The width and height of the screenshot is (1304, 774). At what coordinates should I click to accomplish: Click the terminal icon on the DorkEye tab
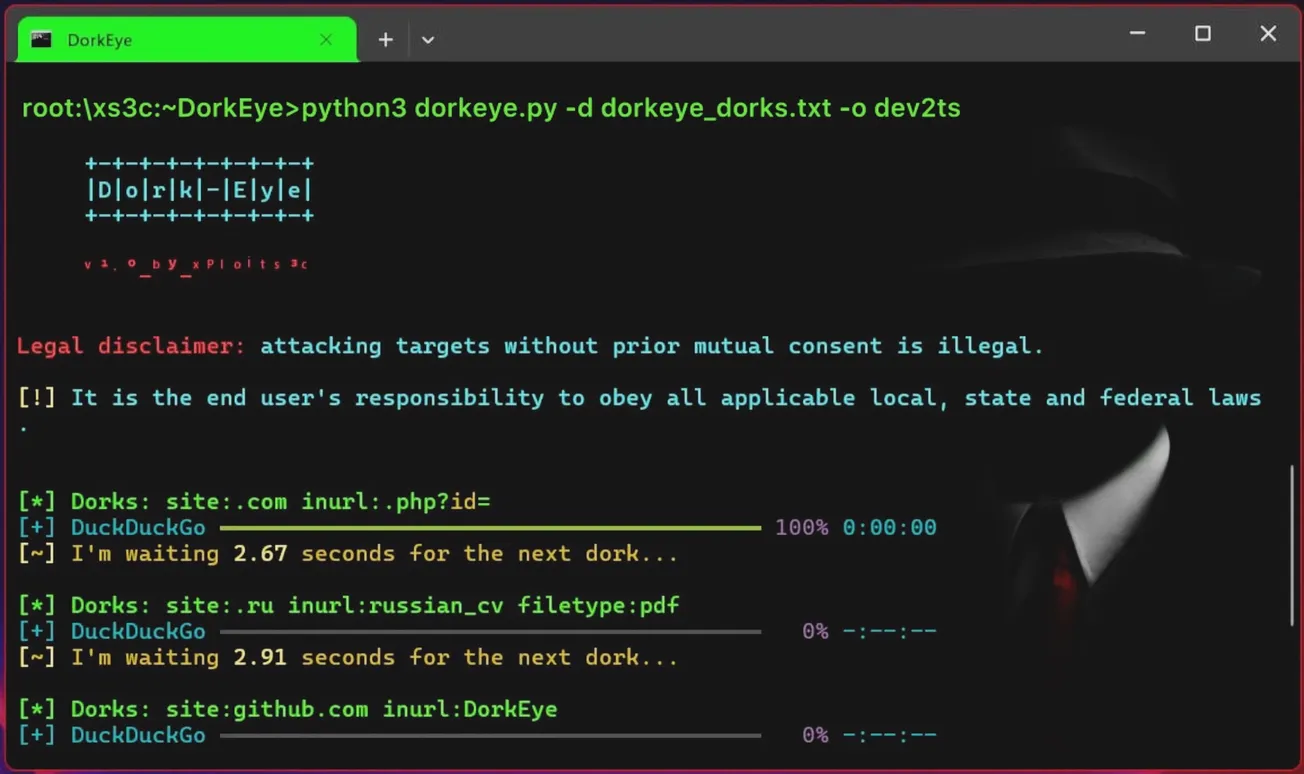(40, 39)
